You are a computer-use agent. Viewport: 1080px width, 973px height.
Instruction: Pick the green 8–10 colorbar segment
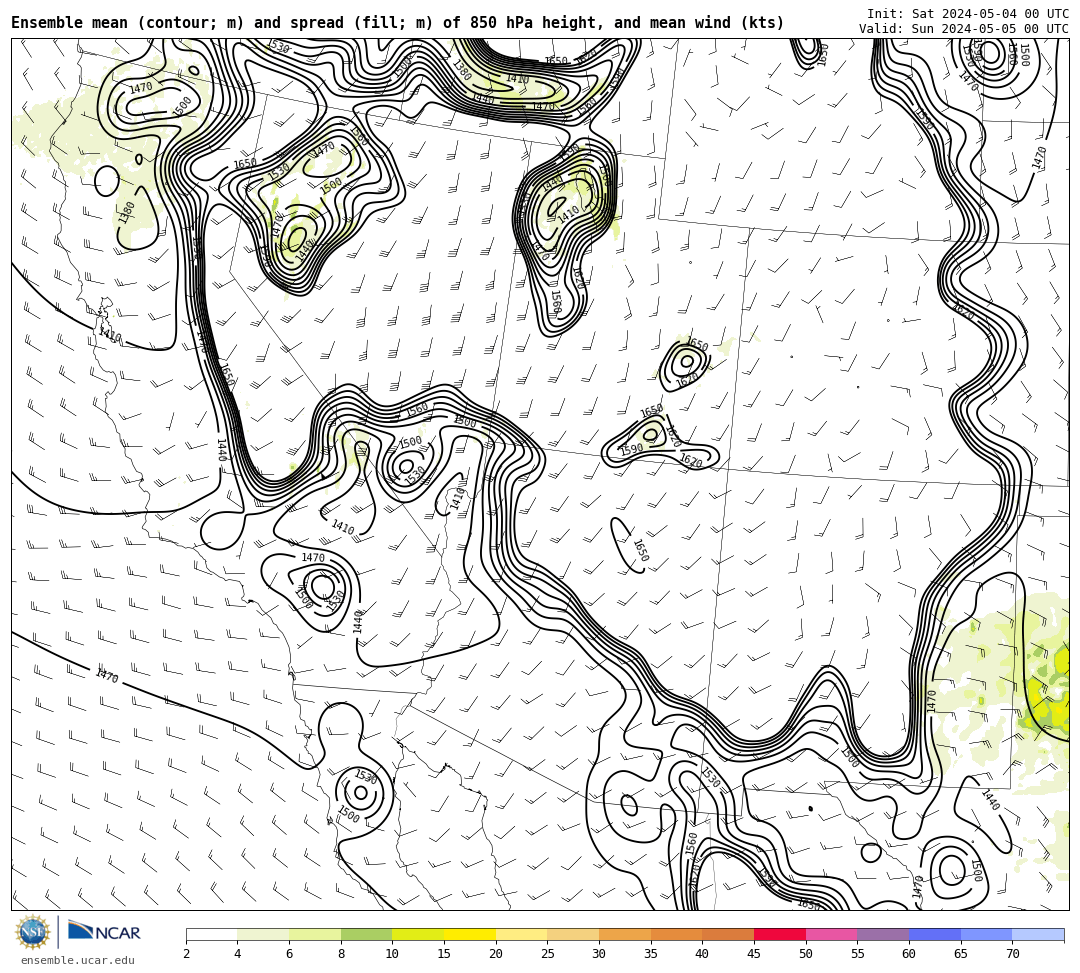pyautogui.click(x=366, y=934)
